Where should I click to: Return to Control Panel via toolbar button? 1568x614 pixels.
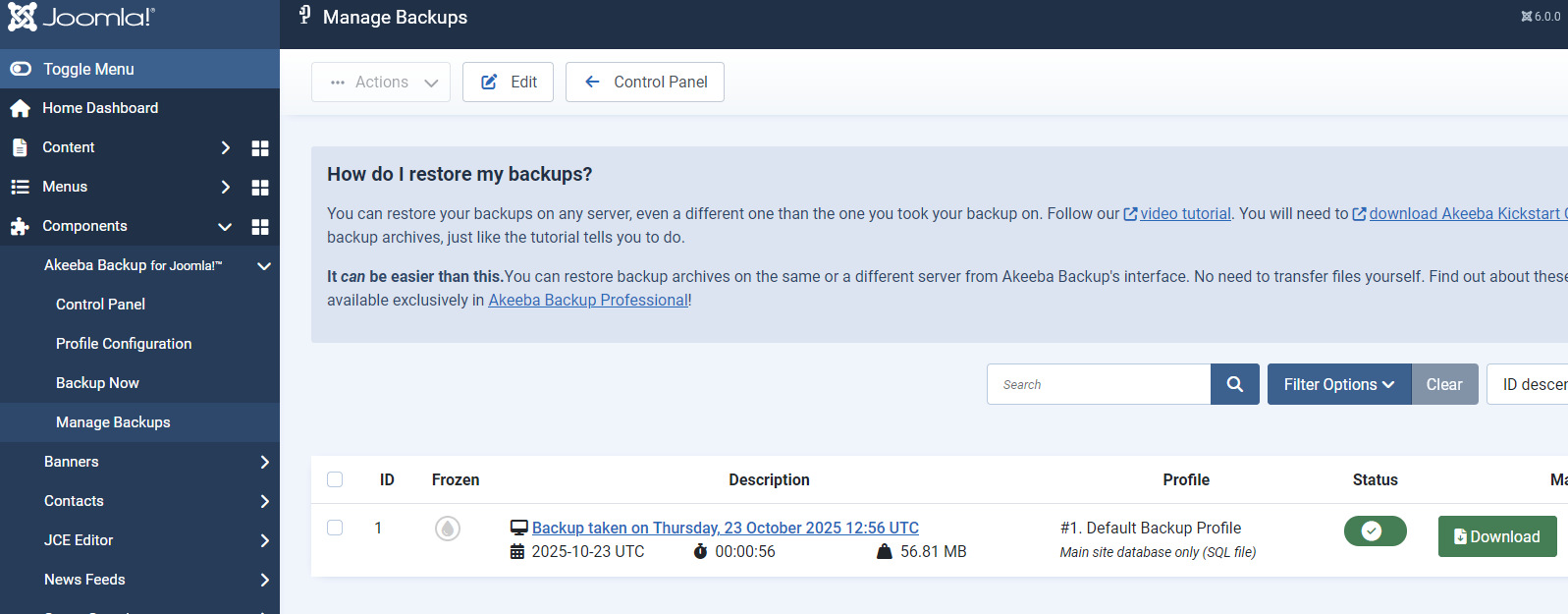point(645,83)
